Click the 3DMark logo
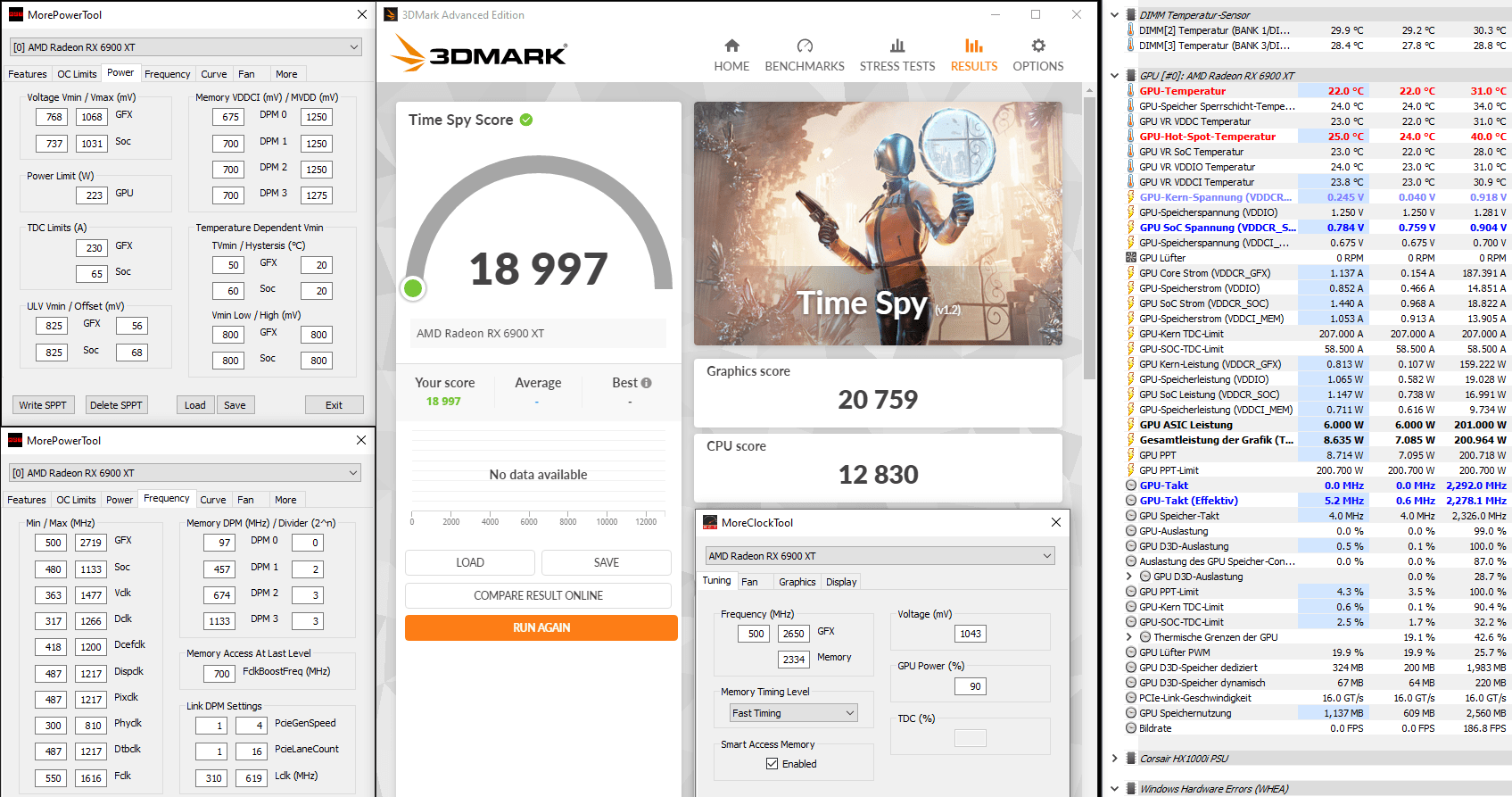This screenshot has height=797, width=1512. pyautogui.click(x=479, y=54)
